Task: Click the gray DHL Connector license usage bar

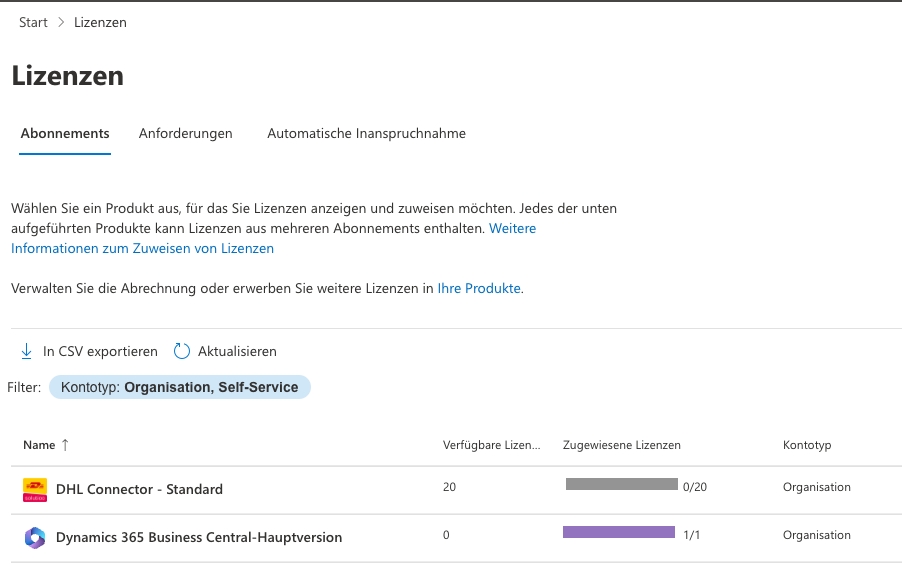Action: [621, 484]
